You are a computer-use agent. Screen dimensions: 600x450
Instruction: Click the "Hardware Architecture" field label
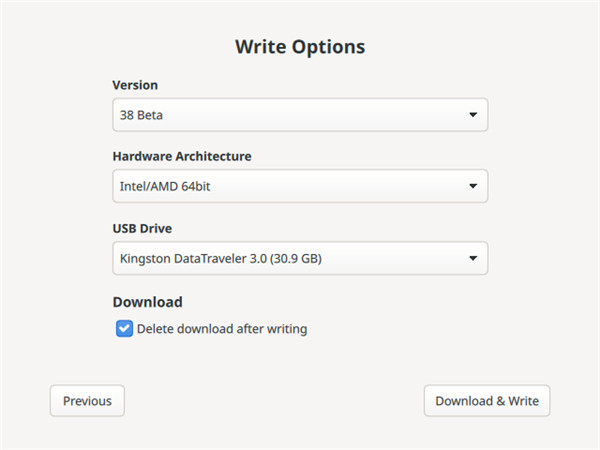(182, 156)
